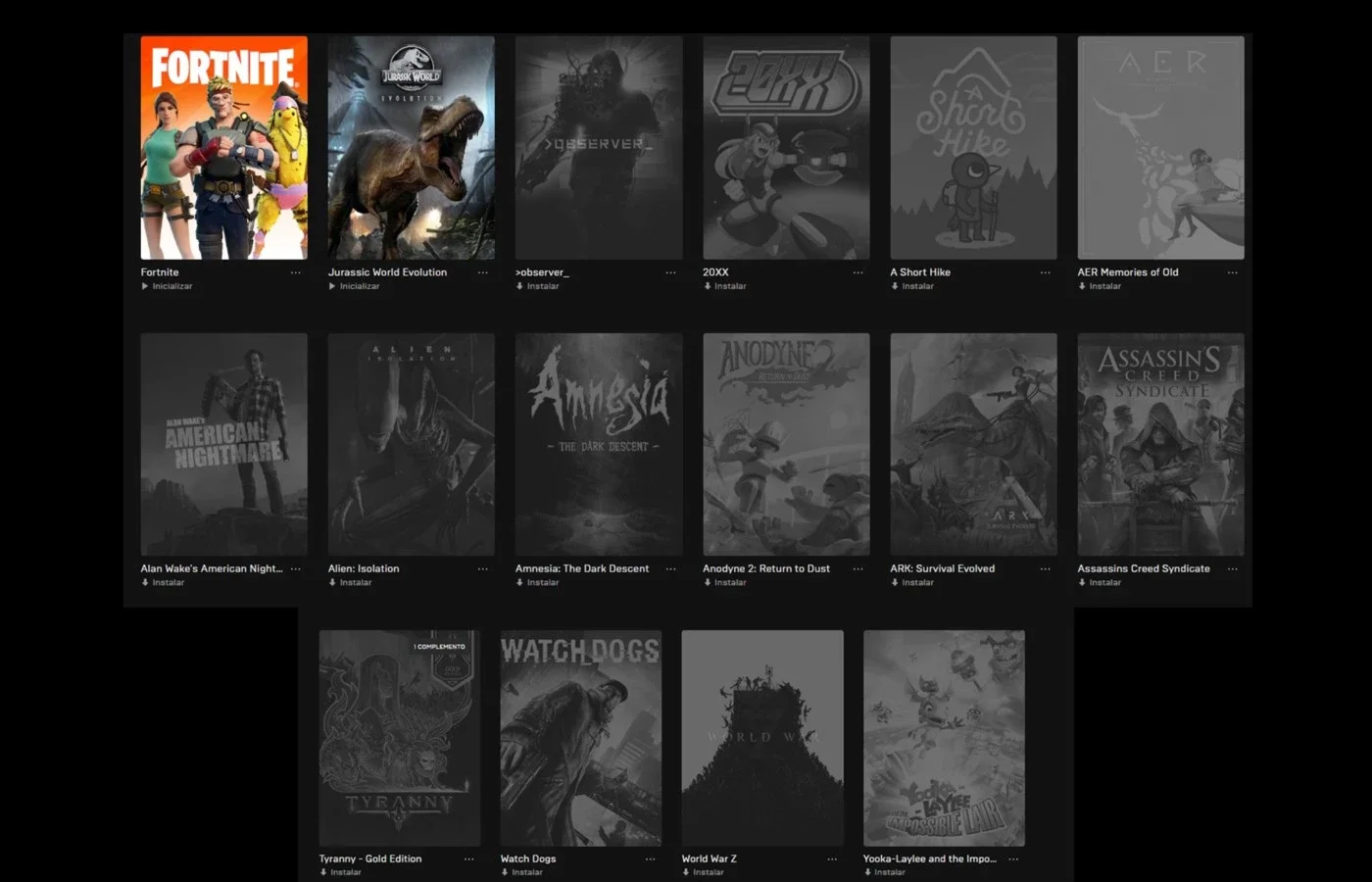Click the Tyranny Gold Edition cover art
Image resolution: width=1372 pixels, height=882 pixels.
tap(400, 738)
